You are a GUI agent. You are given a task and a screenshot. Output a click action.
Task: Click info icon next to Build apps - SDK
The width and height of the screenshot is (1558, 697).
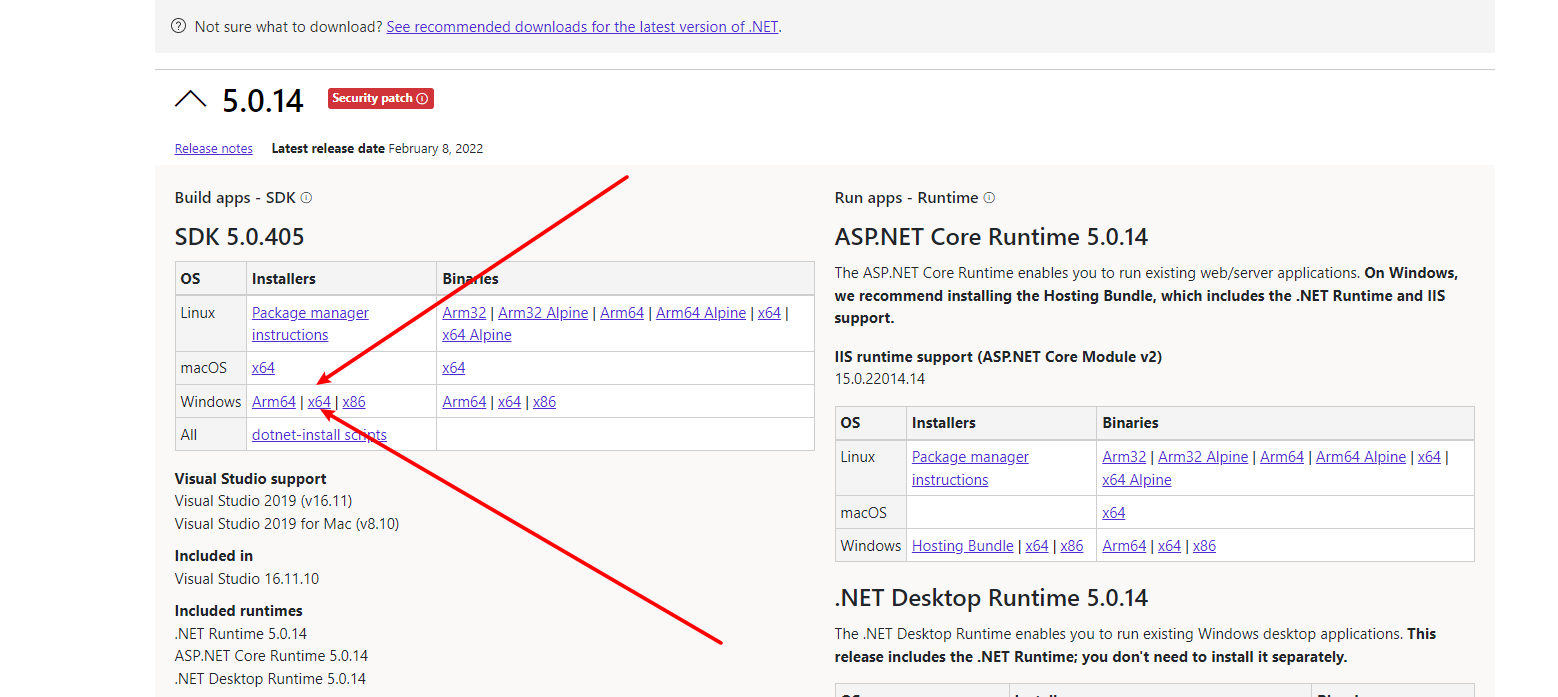306,198
